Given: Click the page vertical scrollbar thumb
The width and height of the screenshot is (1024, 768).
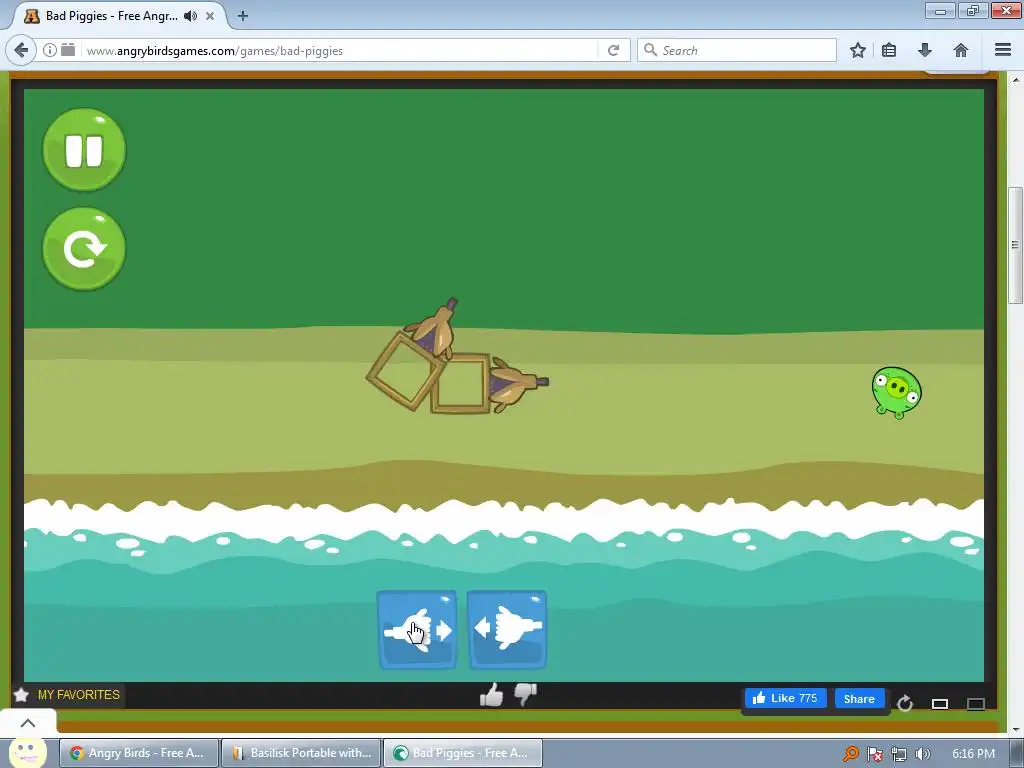Looking at the screenshot, I should (x=1015, y=246).
